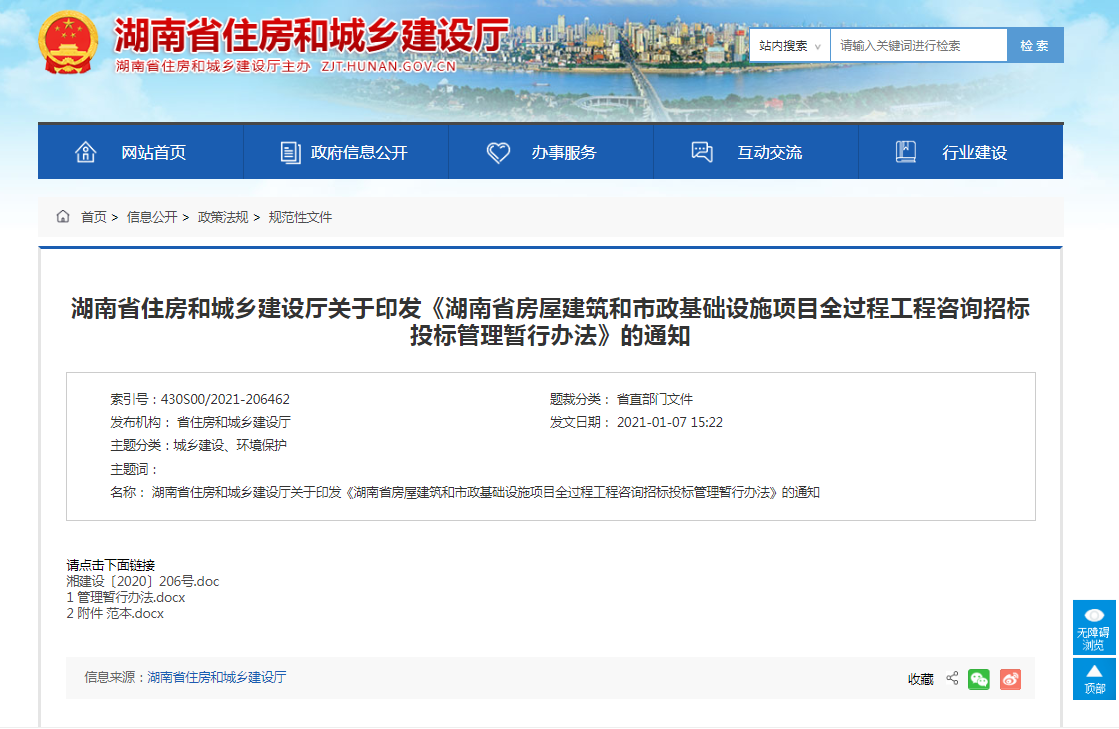Share via the WeChat icon
Screen dimensions: 1119x729
pyautogui.click(x=978, y=679)
